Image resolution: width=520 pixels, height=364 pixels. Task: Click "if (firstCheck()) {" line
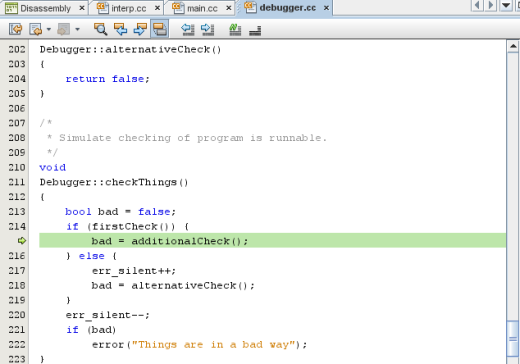128,227
